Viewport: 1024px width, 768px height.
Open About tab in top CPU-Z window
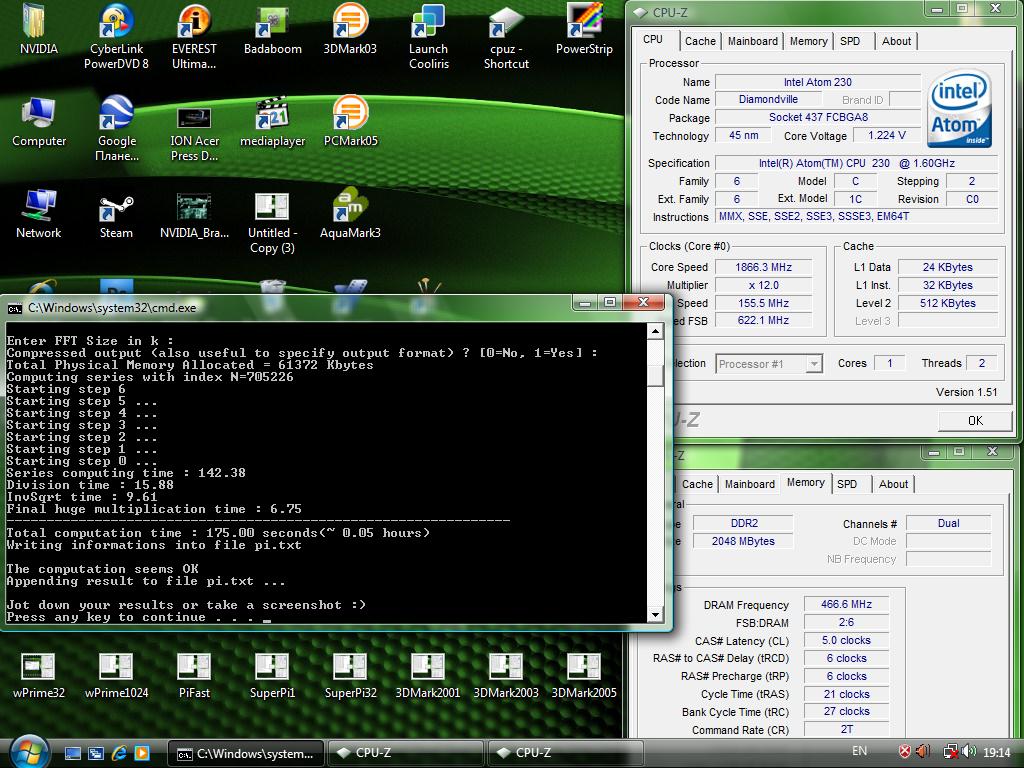click(x=896, y=41)
